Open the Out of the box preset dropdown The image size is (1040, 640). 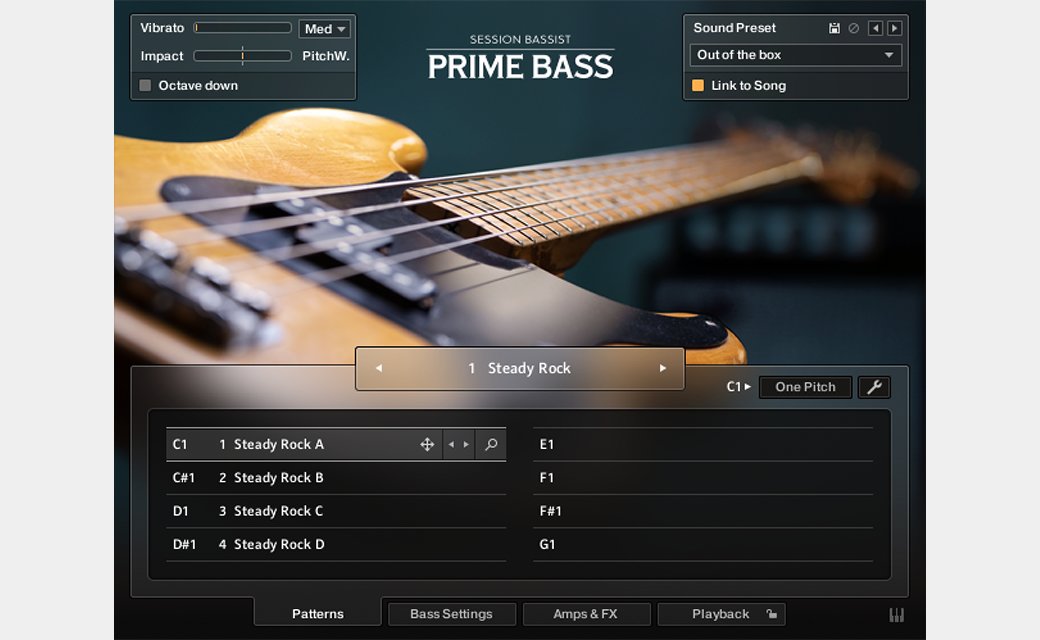tap(795, 55)
